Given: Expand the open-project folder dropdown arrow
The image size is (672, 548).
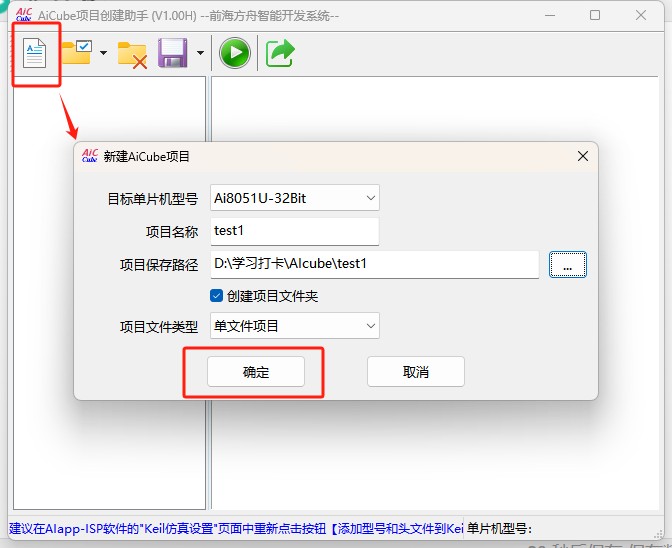Looking at the screenshot, I should [x=103, y=53].
